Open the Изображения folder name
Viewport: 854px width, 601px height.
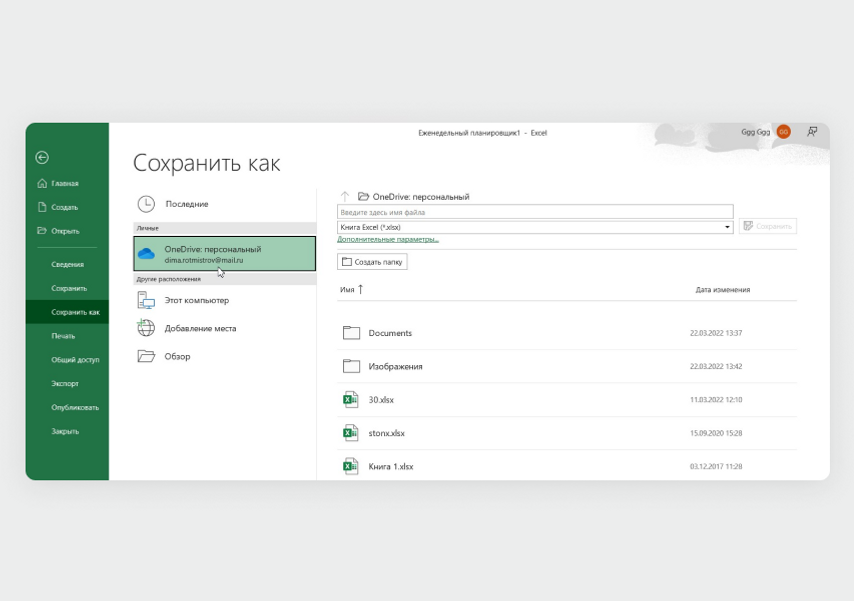(395, 367)
